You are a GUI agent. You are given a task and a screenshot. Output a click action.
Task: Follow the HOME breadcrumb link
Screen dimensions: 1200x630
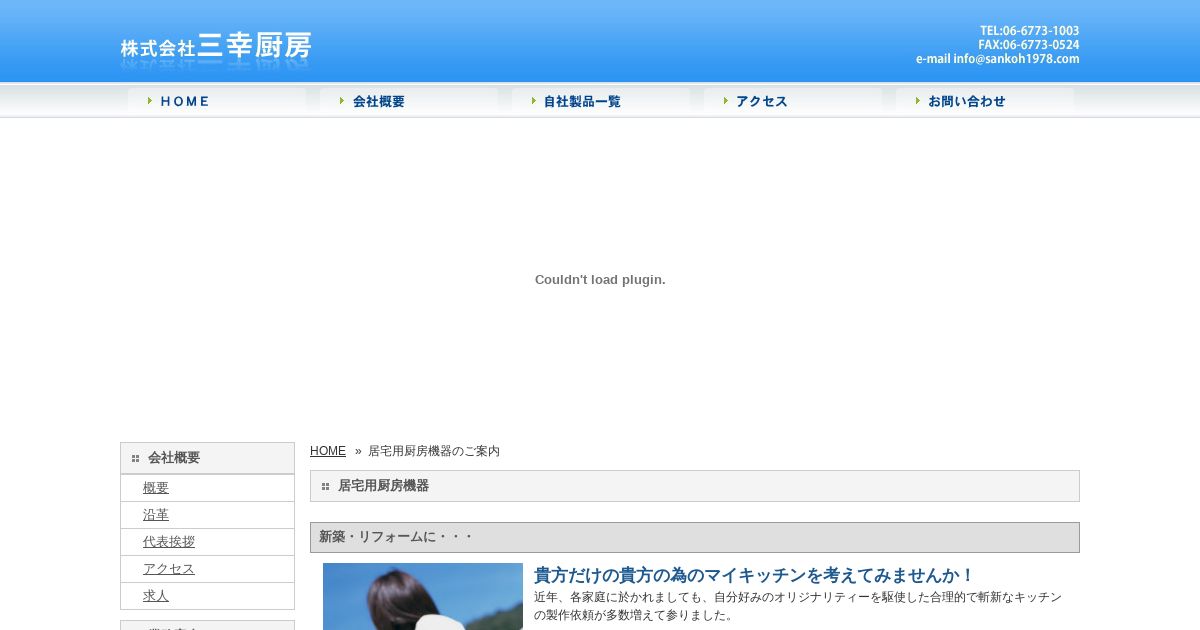[x=328, y=451]
